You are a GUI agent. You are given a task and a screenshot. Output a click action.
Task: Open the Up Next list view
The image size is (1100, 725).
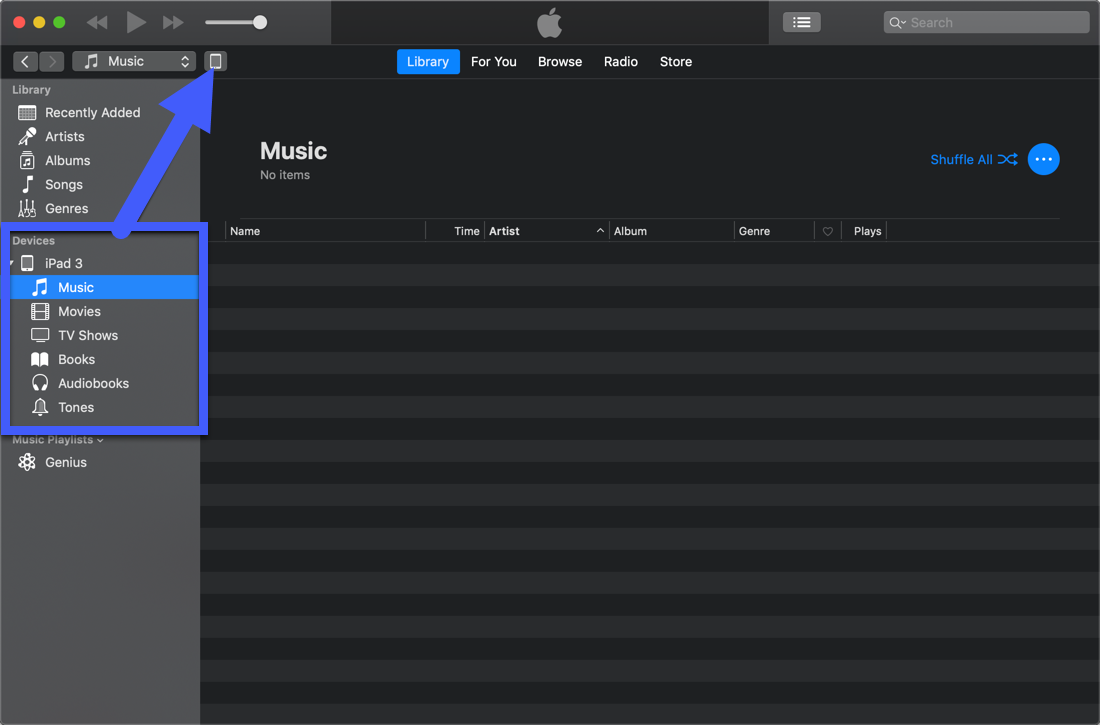click(801, 22)
